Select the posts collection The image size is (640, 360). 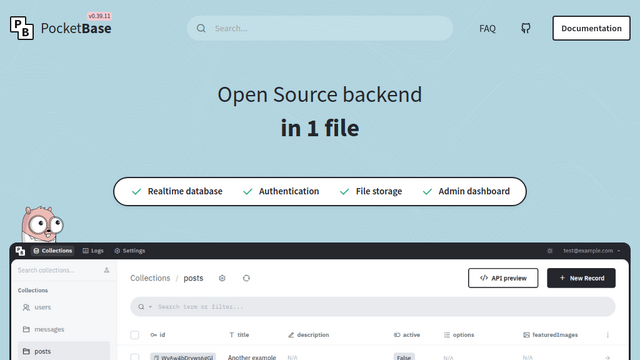tap(64, 351)
